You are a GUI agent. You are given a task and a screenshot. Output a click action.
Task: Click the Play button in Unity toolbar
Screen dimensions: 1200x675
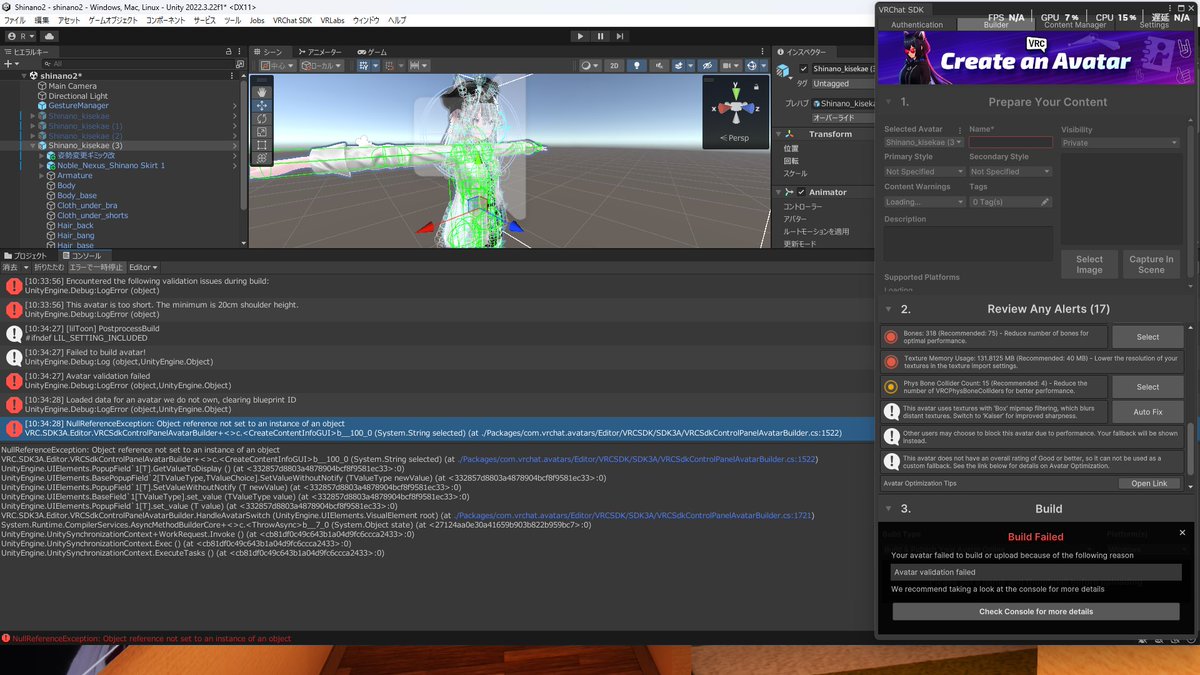click(580, 36)
